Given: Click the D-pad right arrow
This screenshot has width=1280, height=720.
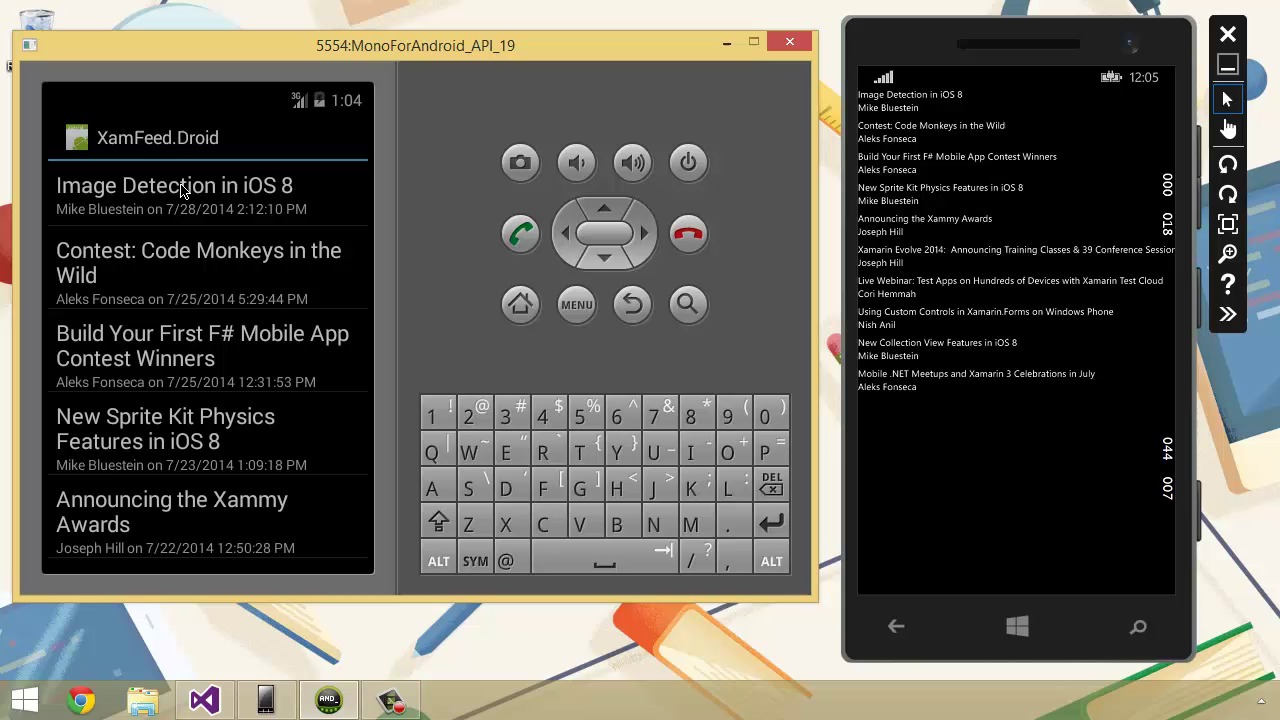Looking at the screenshot, I should click(x=644, y=233).
